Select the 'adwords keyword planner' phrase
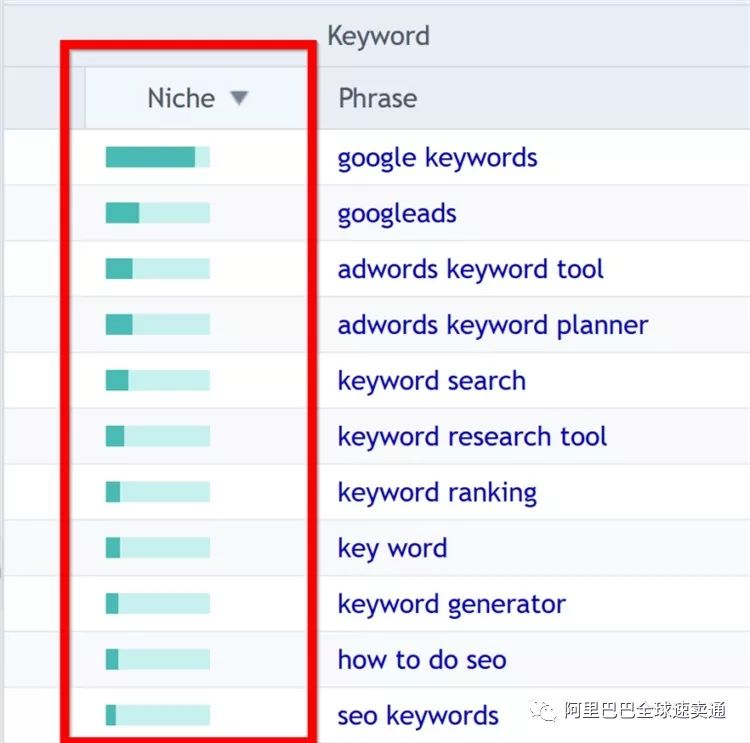Screen dimensions: 750x743 coord(493,325)
